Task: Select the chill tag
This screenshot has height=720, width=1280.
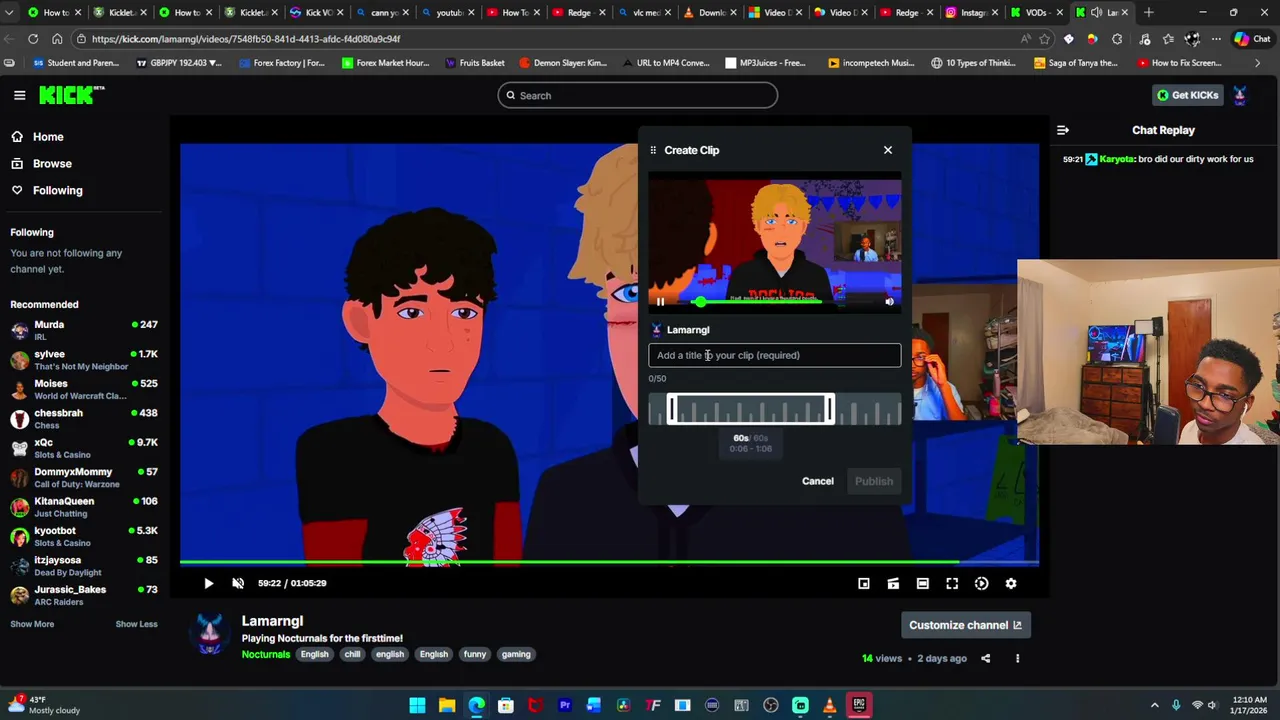Action: tap(352, 654)
